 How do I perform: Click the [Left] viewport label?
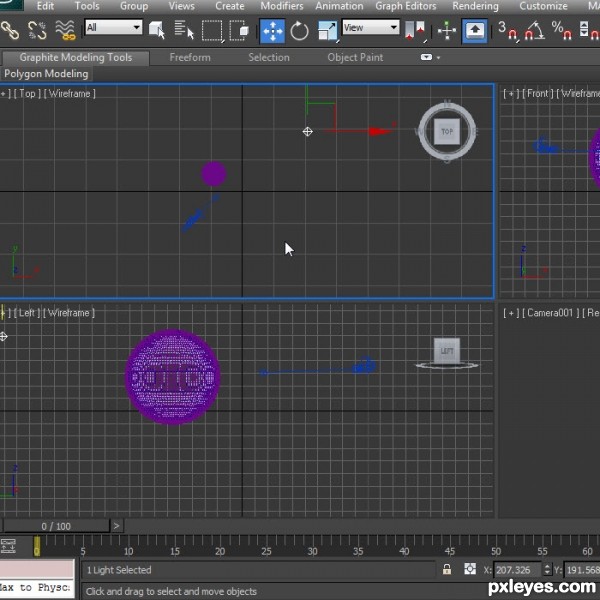tap(27, 313)
